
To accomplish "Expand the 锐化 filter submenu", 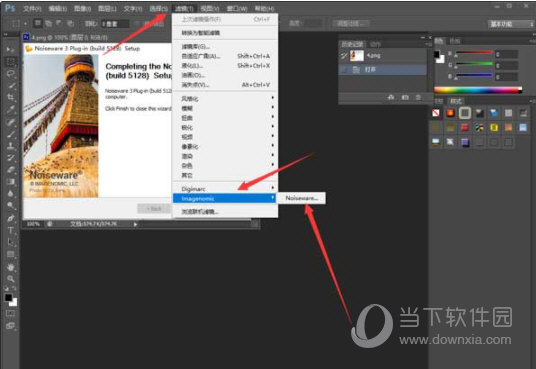I will tap(225, 128).
